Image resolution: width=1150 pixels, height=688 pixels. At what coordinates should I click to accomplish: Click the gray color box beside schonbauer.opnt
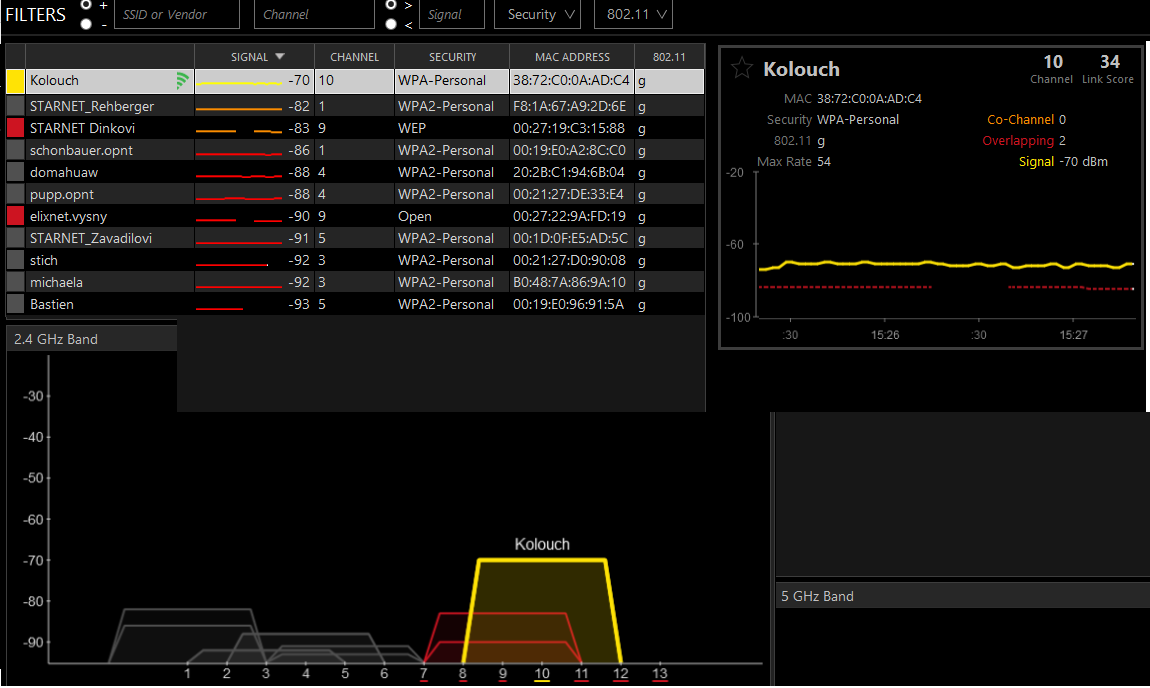click(x=15, y=150)
